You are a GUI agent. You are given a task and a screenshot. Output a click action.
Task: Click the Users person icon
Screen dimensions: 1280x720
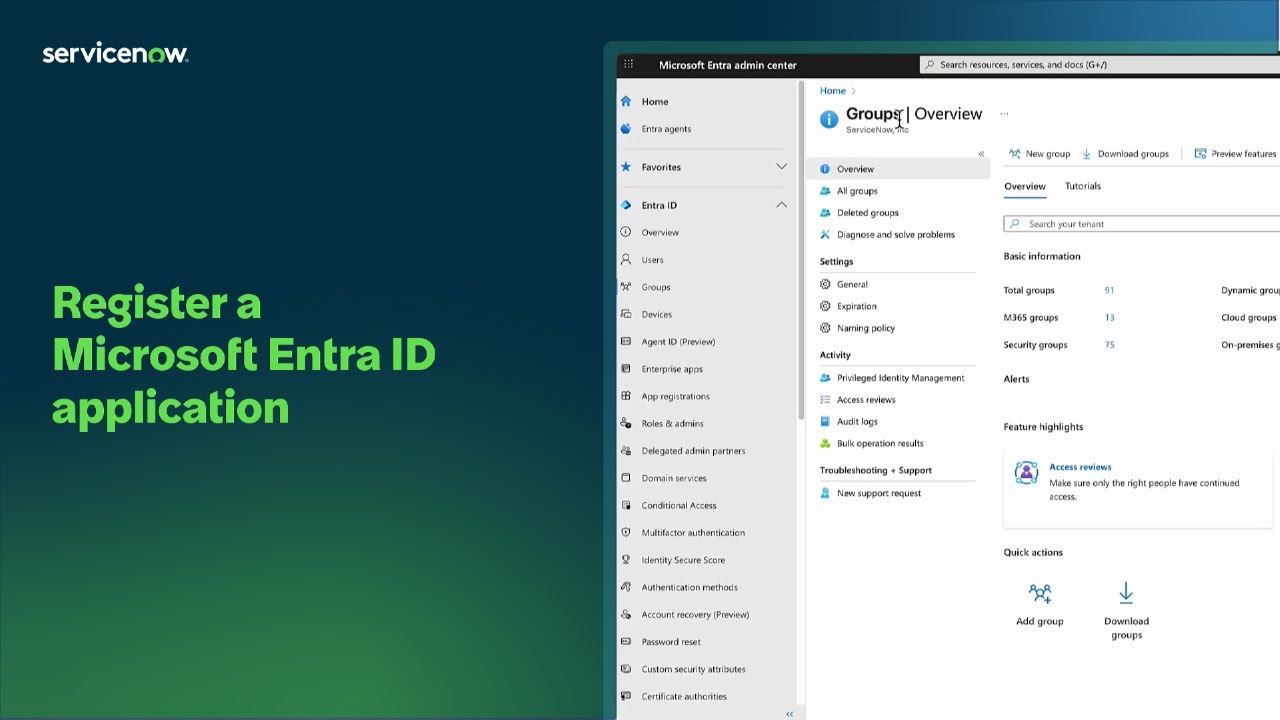click(626, 259)
